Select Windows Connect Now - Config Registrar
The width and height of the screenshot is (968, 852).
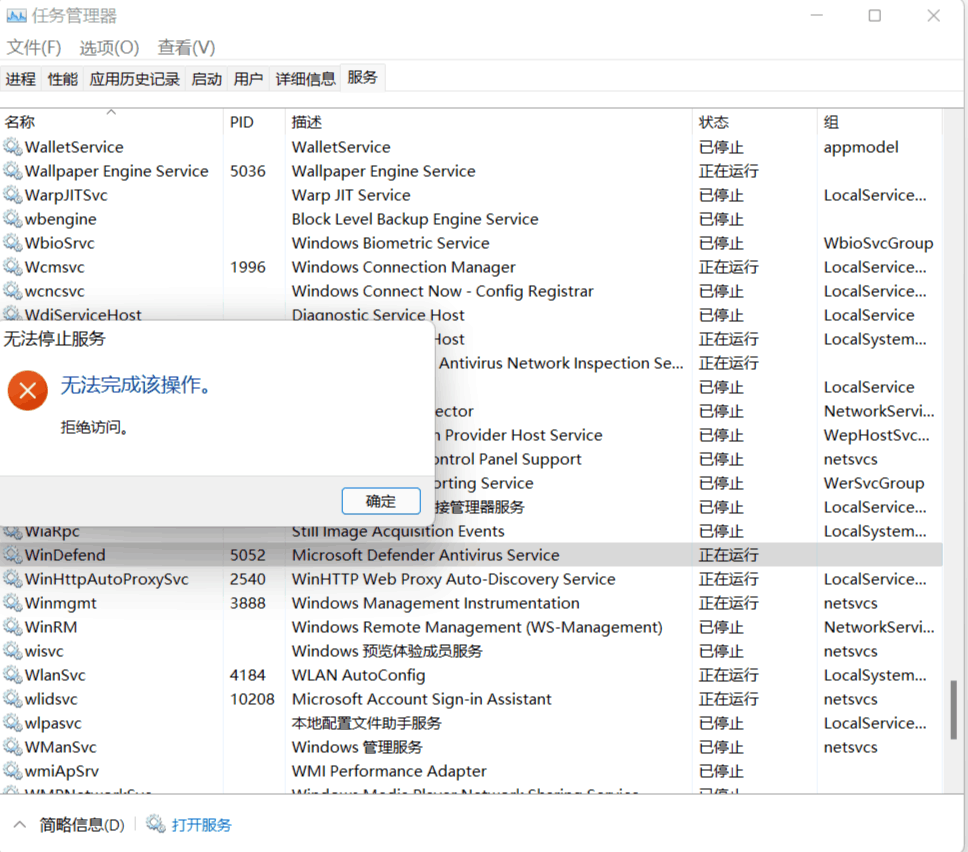[x=442, y=291]
